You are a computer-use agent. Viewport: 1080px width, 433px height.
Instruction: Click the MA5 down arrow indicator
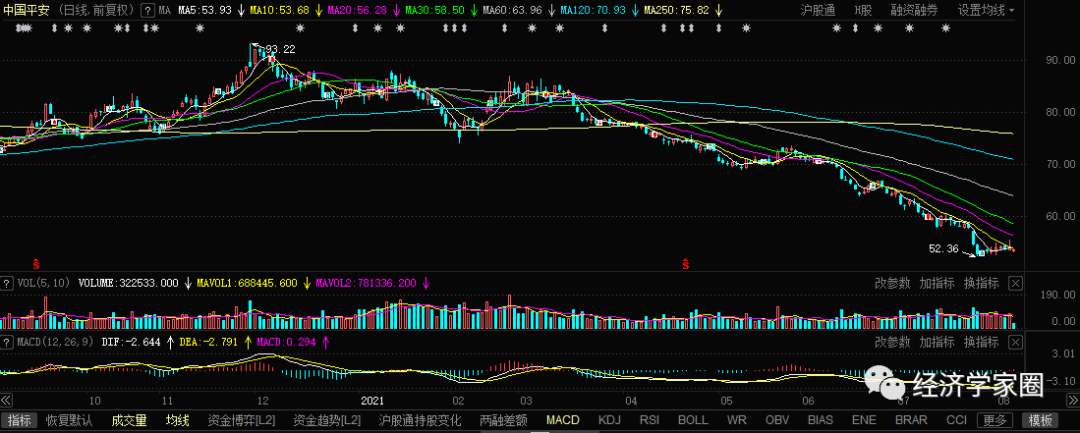click(x=240, y=10)
